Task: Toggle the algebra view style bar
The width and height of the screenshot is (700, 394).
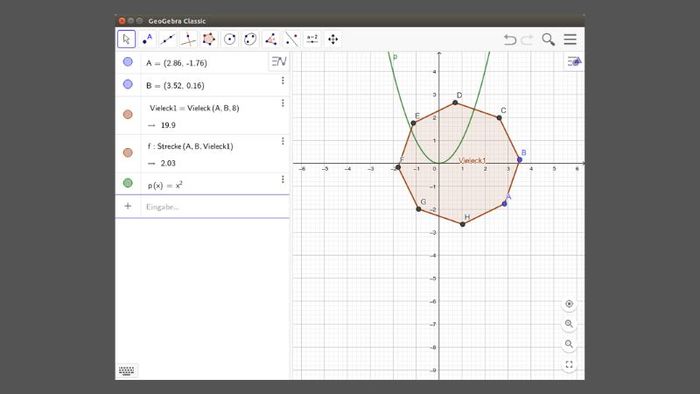Action: (279, 61)
